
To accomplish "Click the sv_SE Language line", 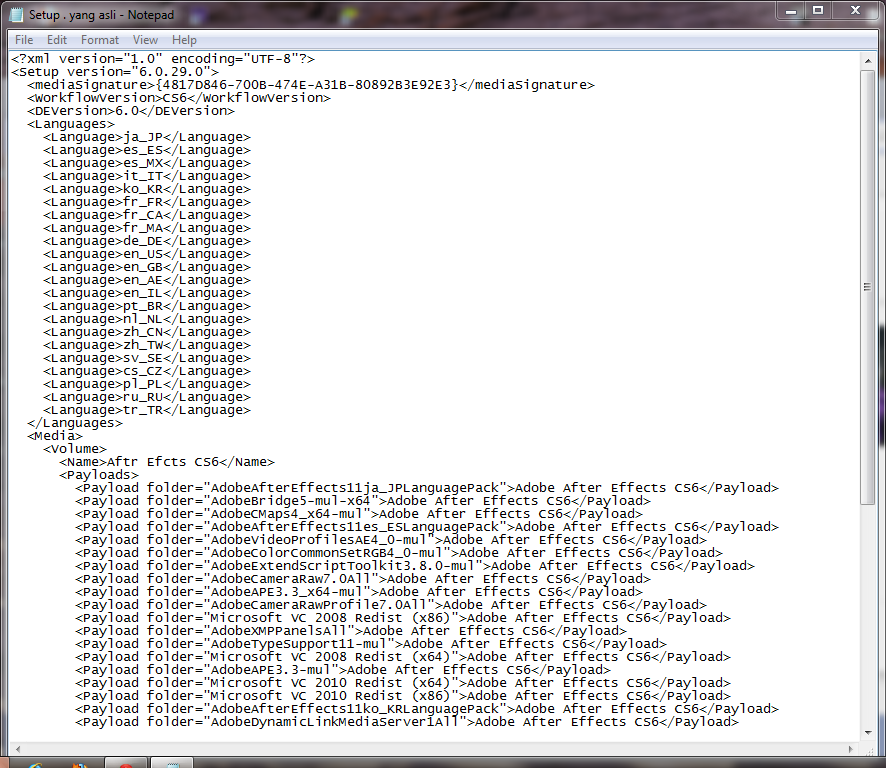I will 147,358.
